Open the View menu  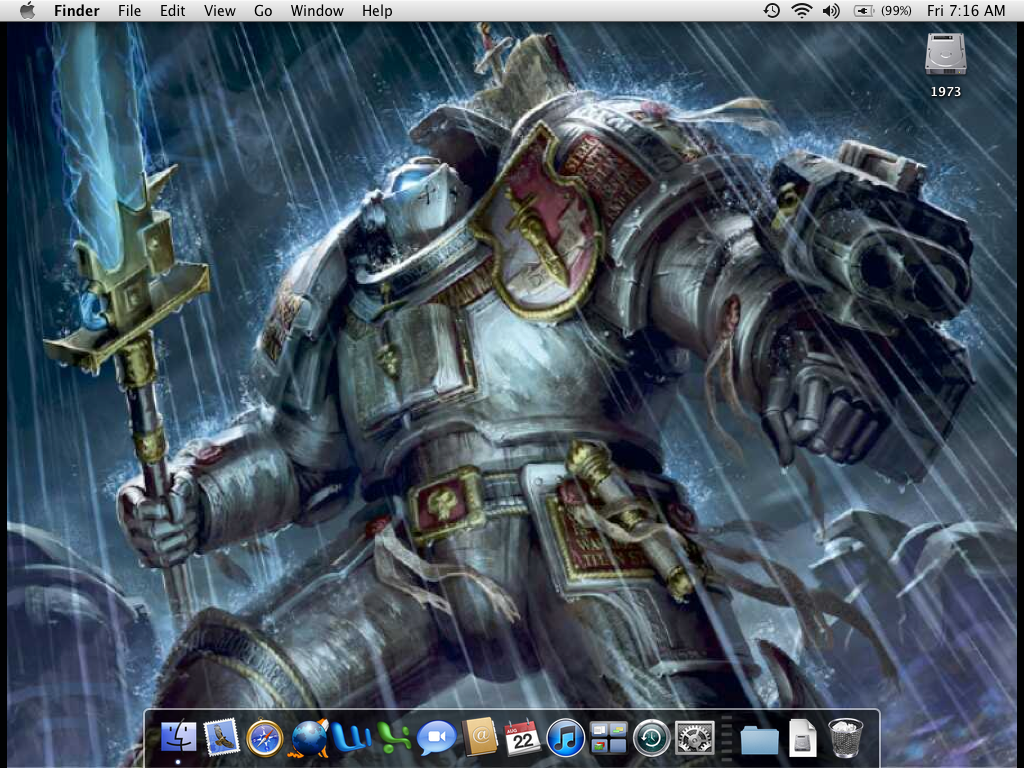tap(219, 10)
